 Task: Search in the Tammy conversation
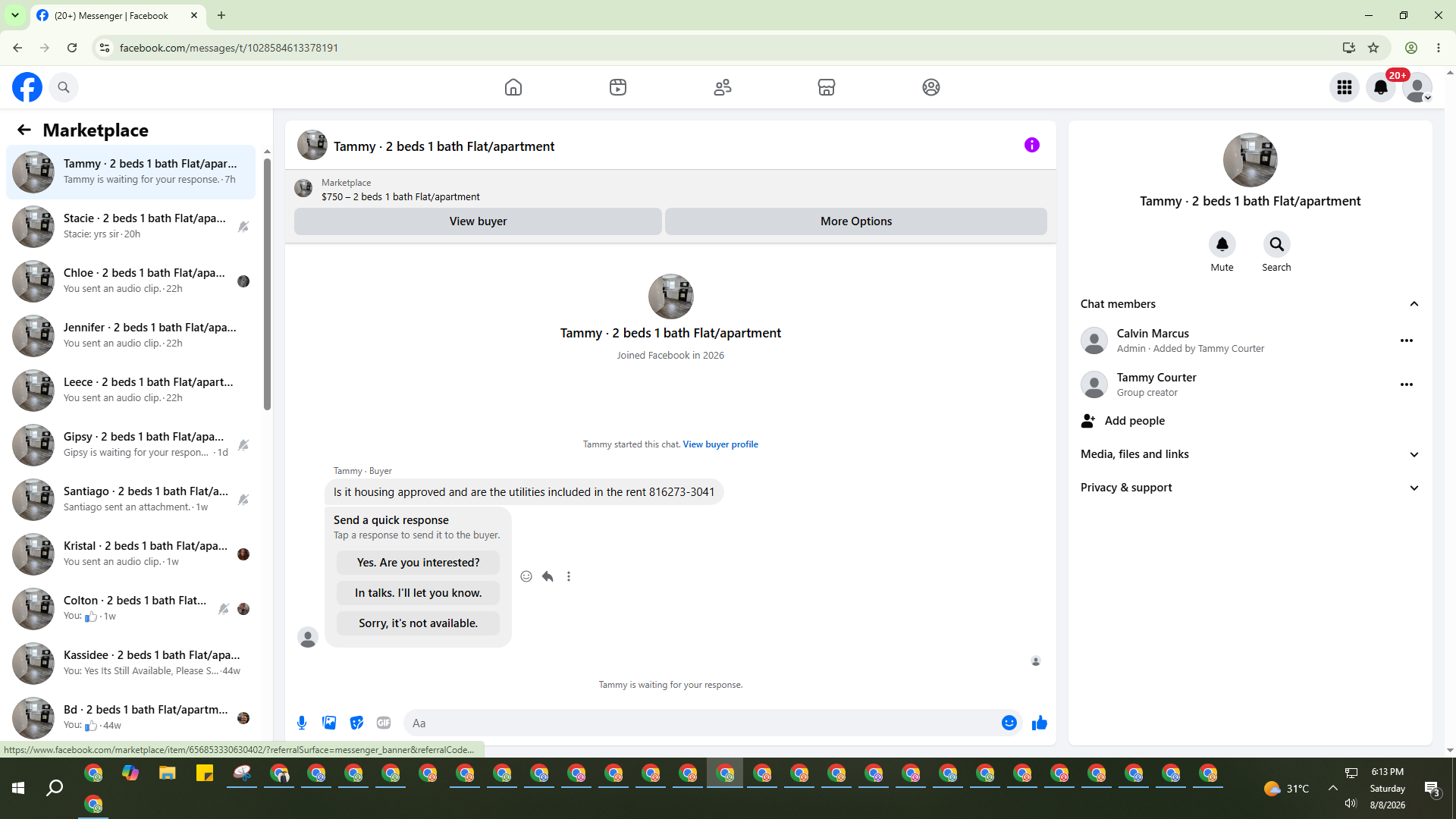click(x=1277, y=244)
